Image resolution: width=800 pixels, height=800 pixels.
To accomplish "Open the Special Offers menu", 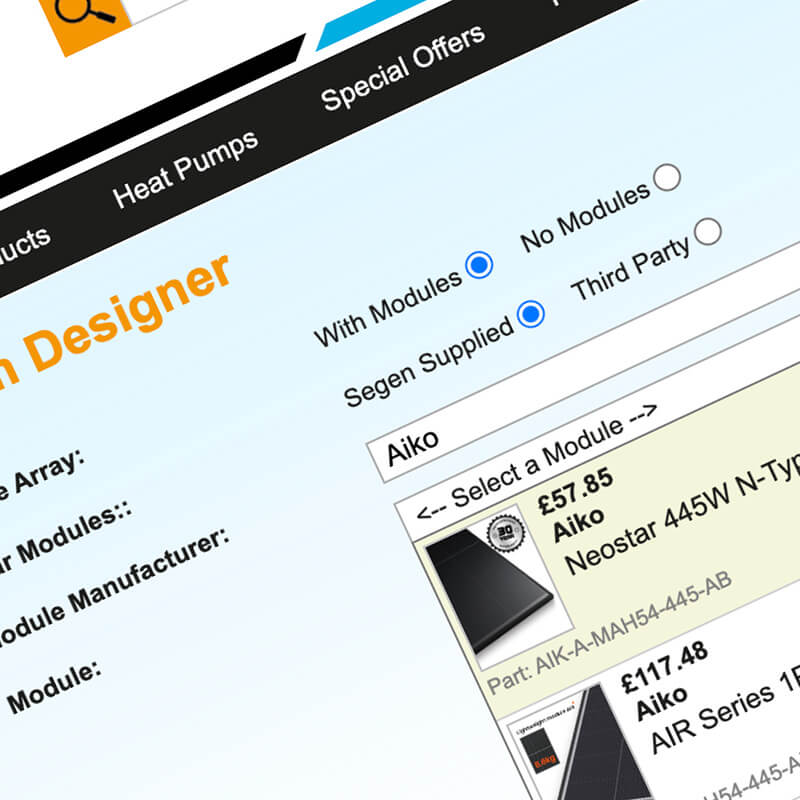I will [x=403, y=67].
